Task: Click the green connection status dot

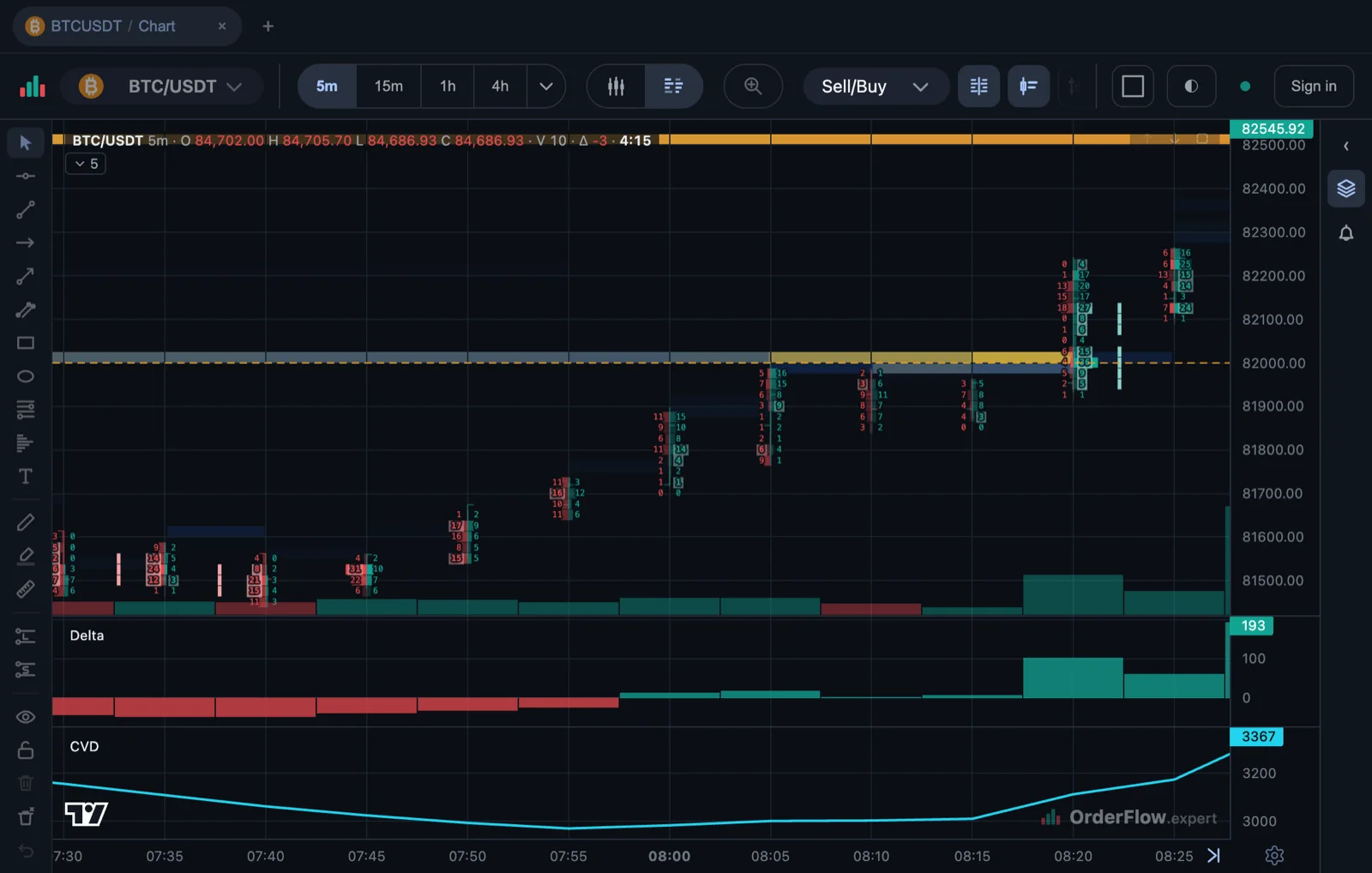Action: [x=1245, y=86]
